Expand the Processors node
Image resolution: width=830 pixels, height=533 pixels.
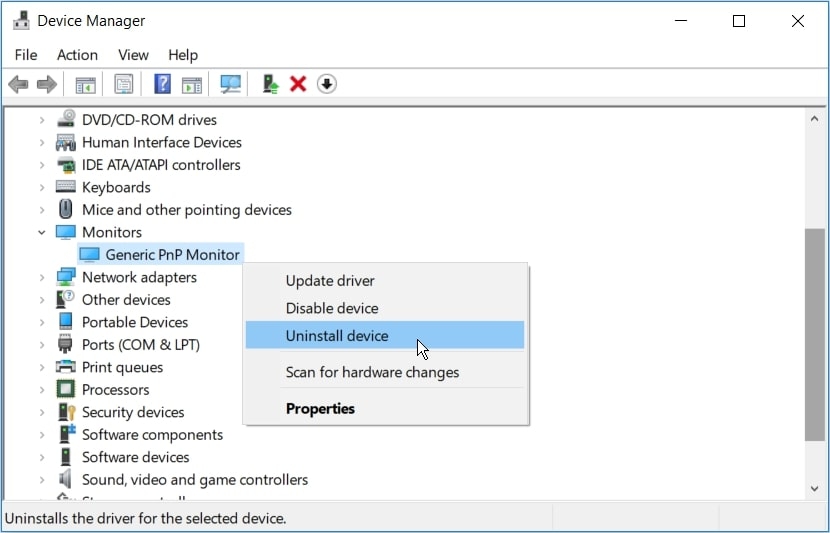[x=42, y=390]
